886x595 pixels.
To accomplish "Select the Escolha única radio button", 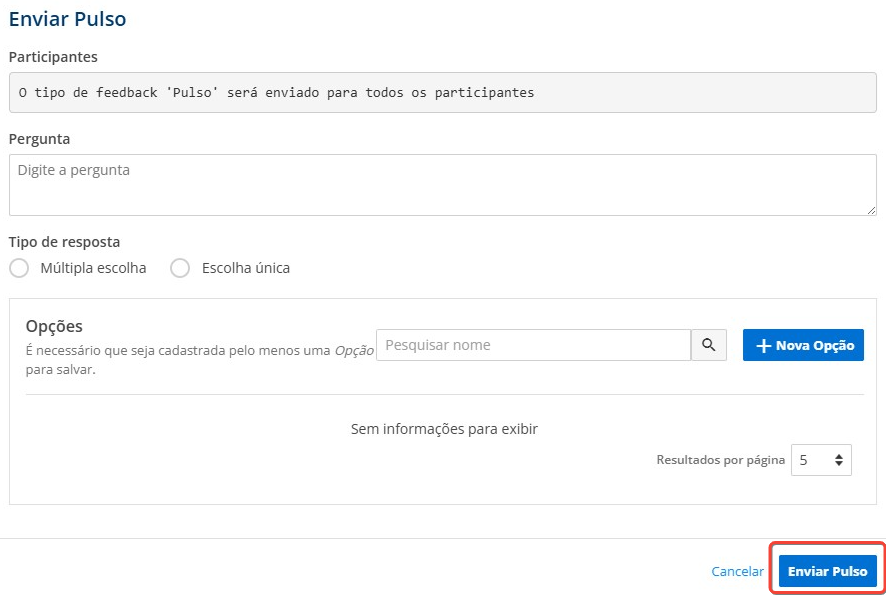I will (x=180, y=268).
